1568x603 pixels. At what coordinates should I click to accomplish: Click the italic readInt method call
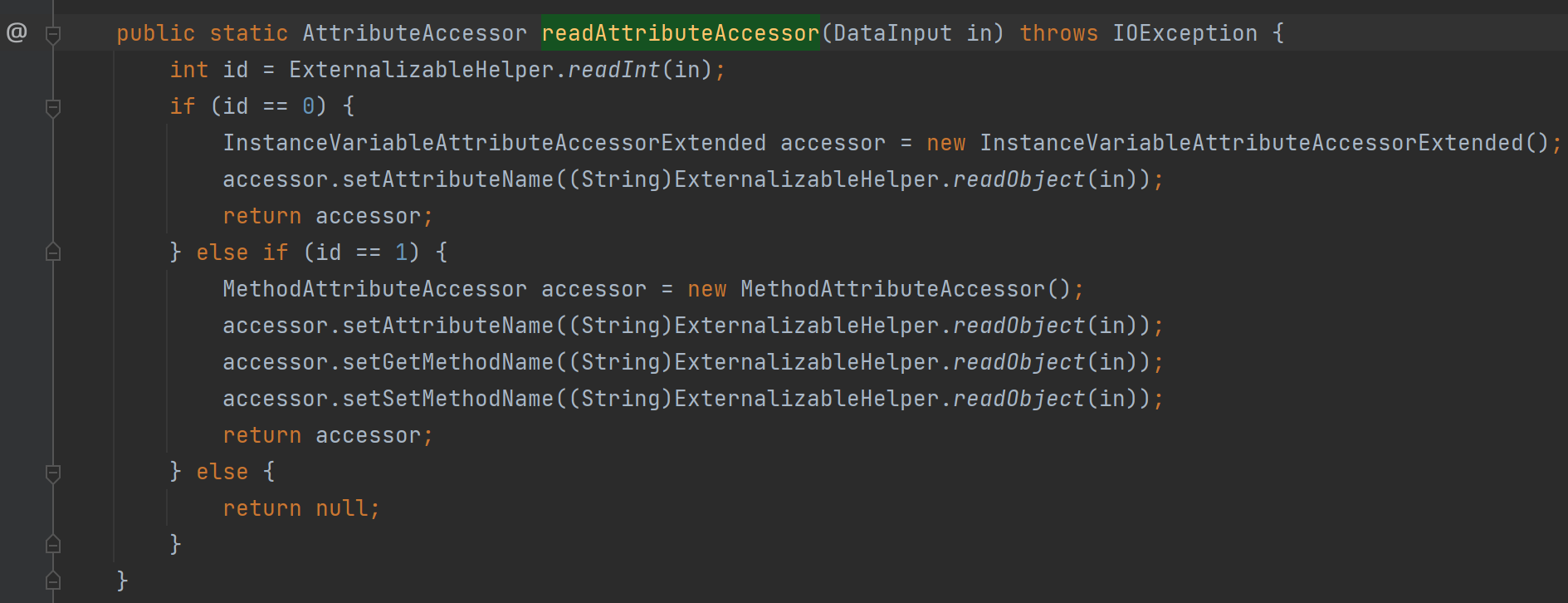[x=614, y=70]
